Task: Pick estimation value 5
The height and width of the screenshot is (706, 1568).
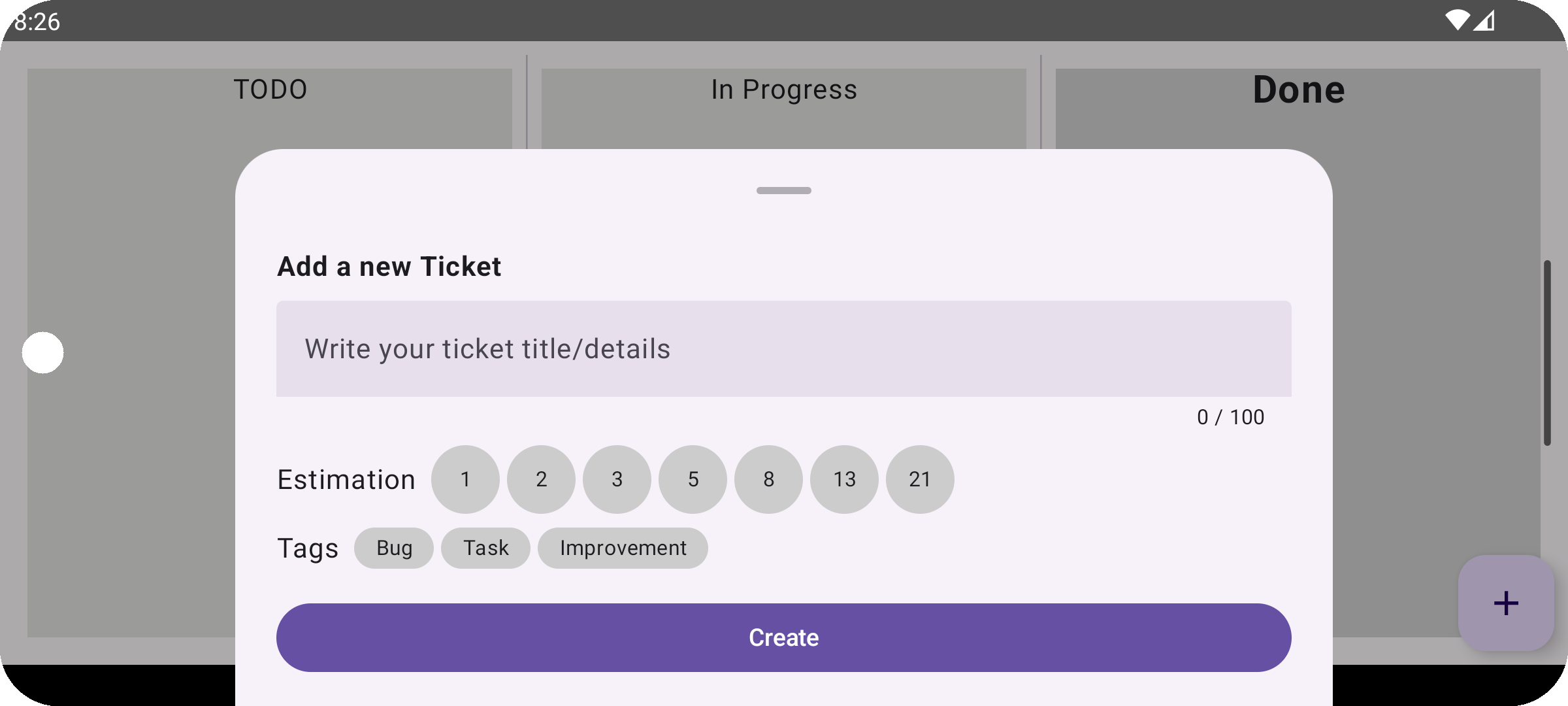Action: click(693, 479)
